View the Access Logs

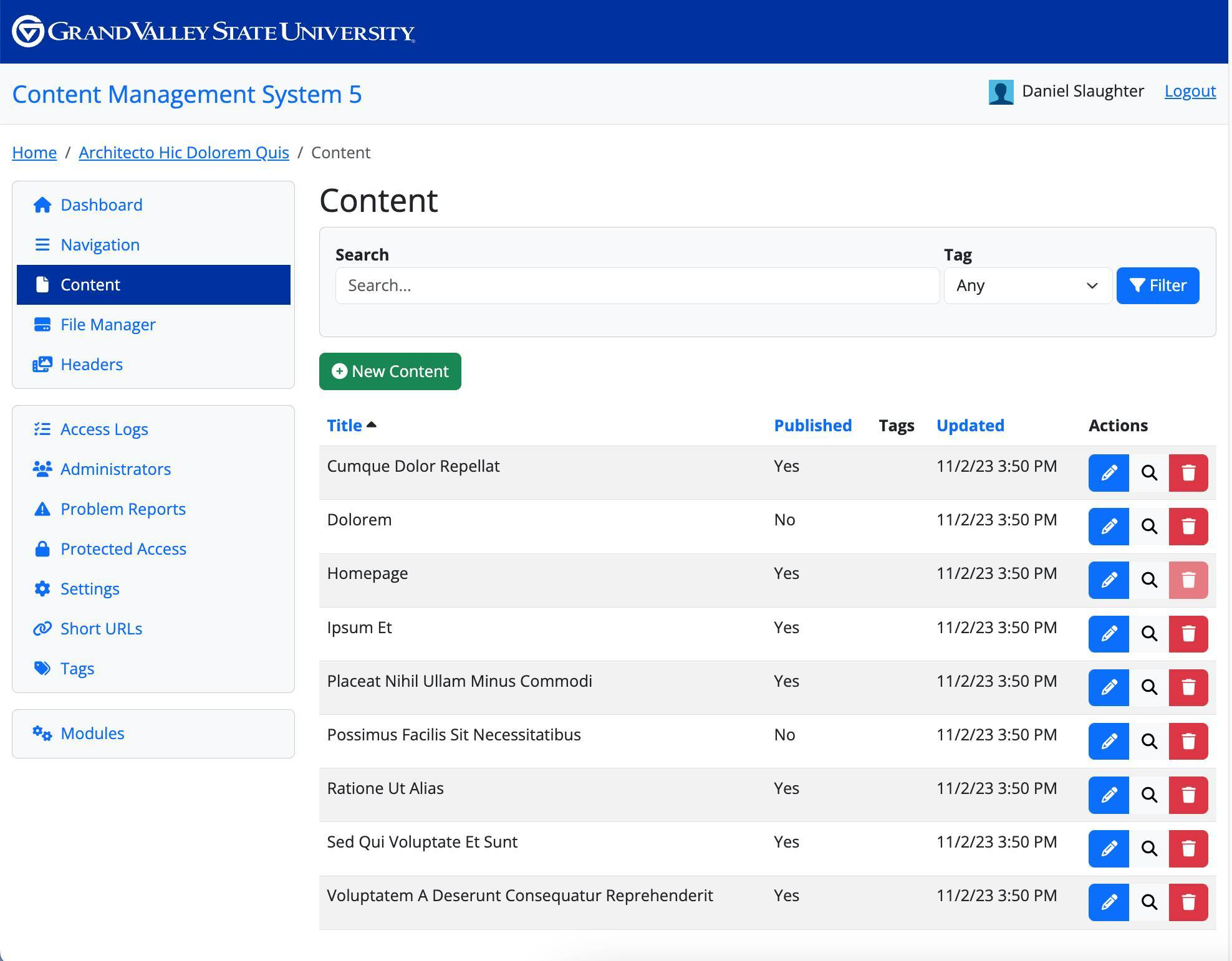104,429
